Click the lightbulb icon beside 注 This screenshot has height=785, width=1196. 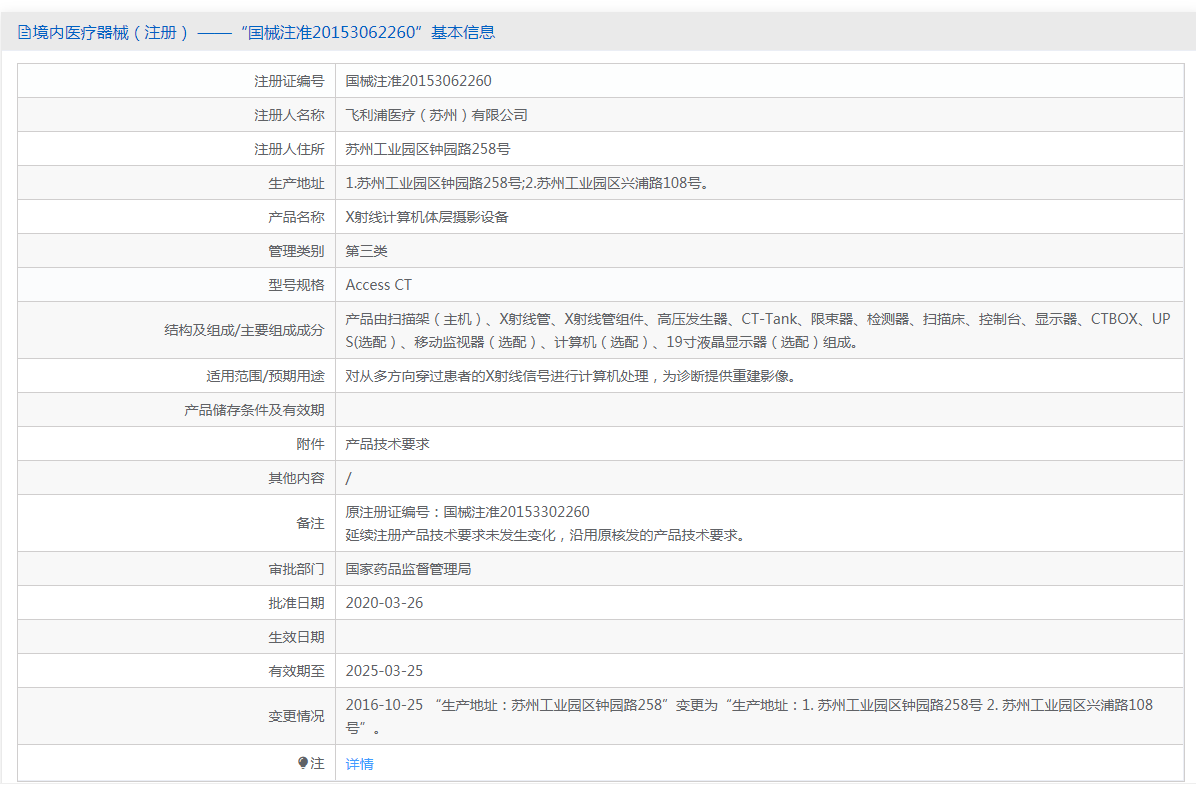tap(303, 763)
